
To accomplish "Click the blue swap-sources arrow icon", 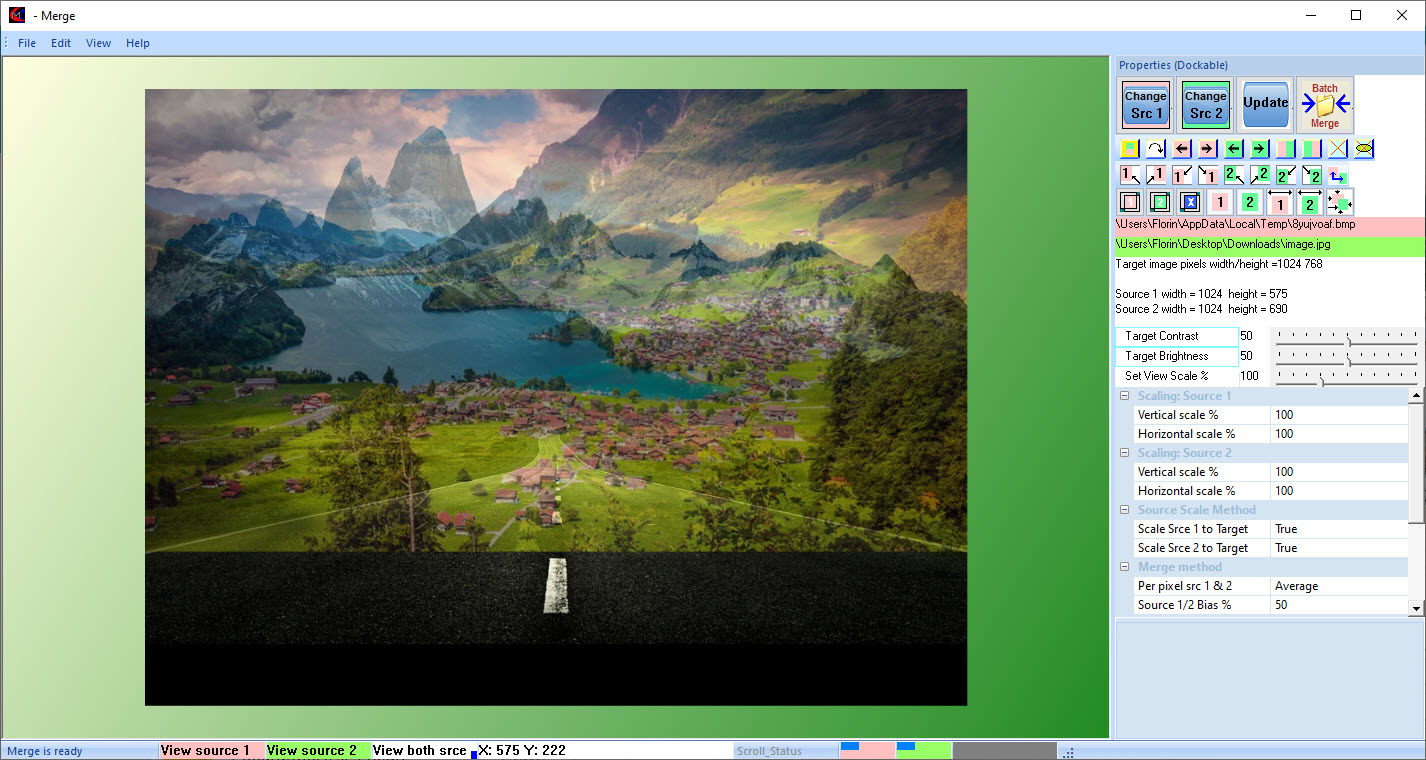I will click(1337, 176).
